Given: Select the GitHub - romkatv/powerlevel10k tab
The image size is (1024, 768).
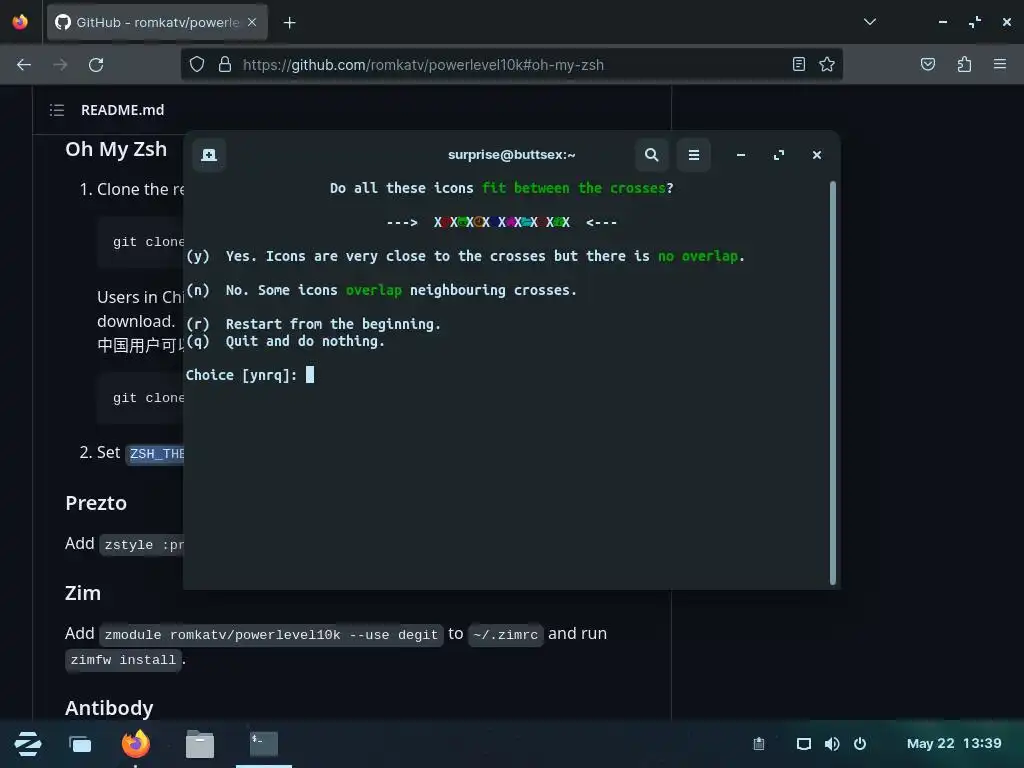Looking at the screenshot, I should (157, 22).
